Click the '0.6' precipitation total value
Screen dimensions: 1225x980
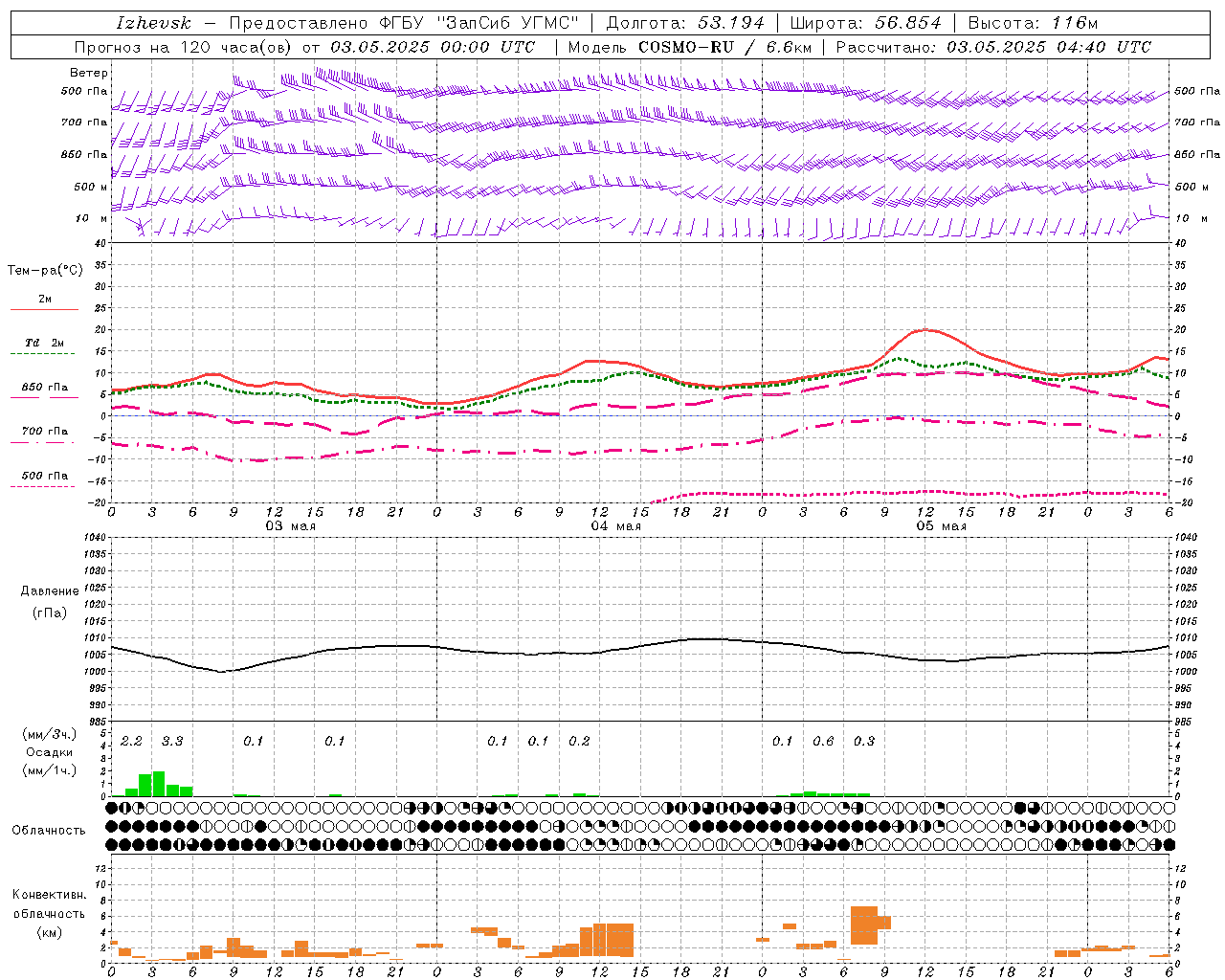[x=823, y=742]
